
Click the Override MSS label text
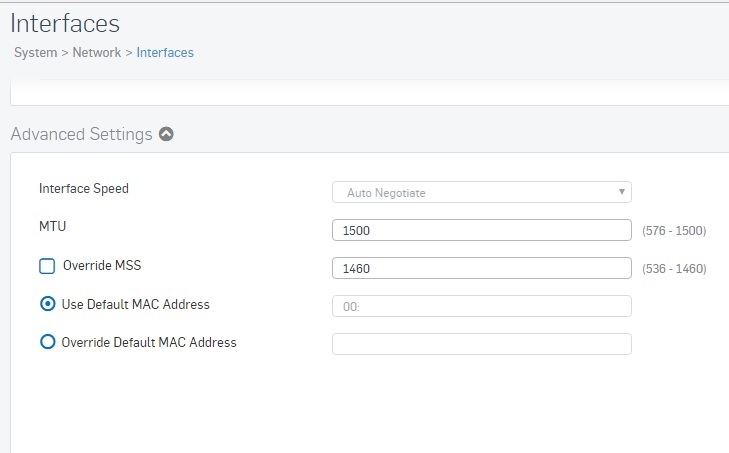(102, 265)
